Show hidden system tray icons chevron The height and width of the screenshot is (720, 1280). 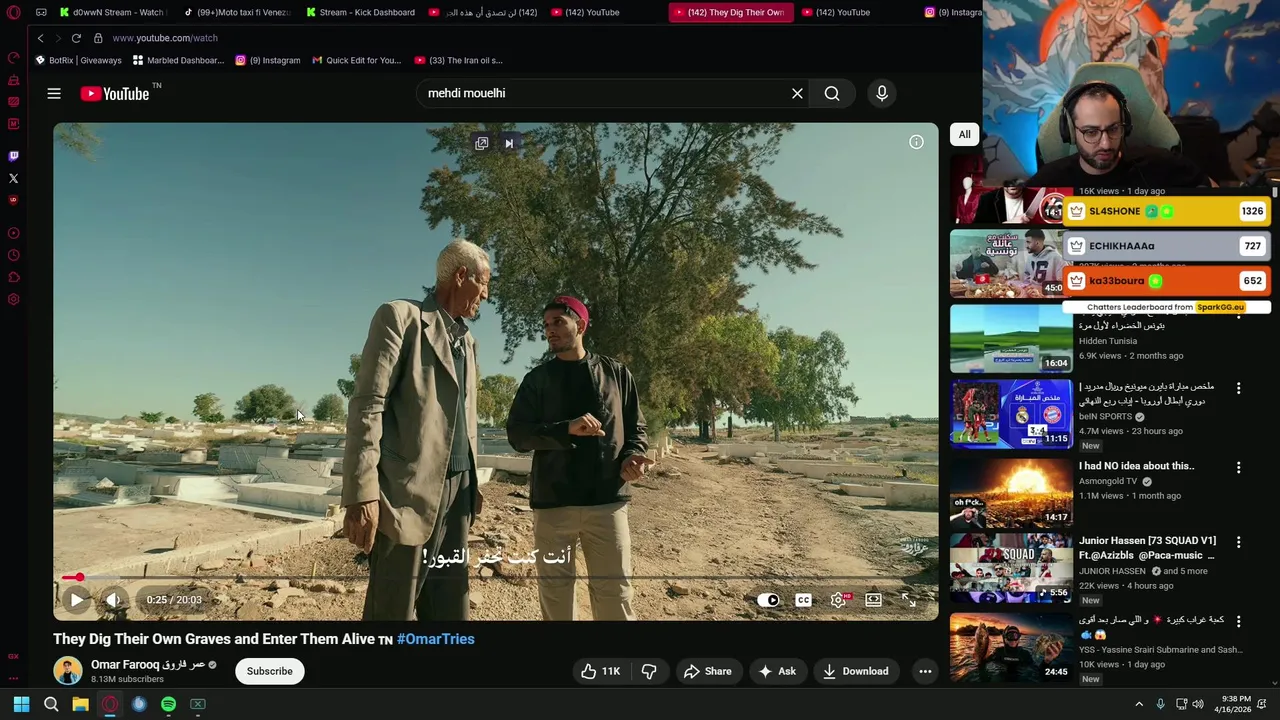coord(1138,704)
